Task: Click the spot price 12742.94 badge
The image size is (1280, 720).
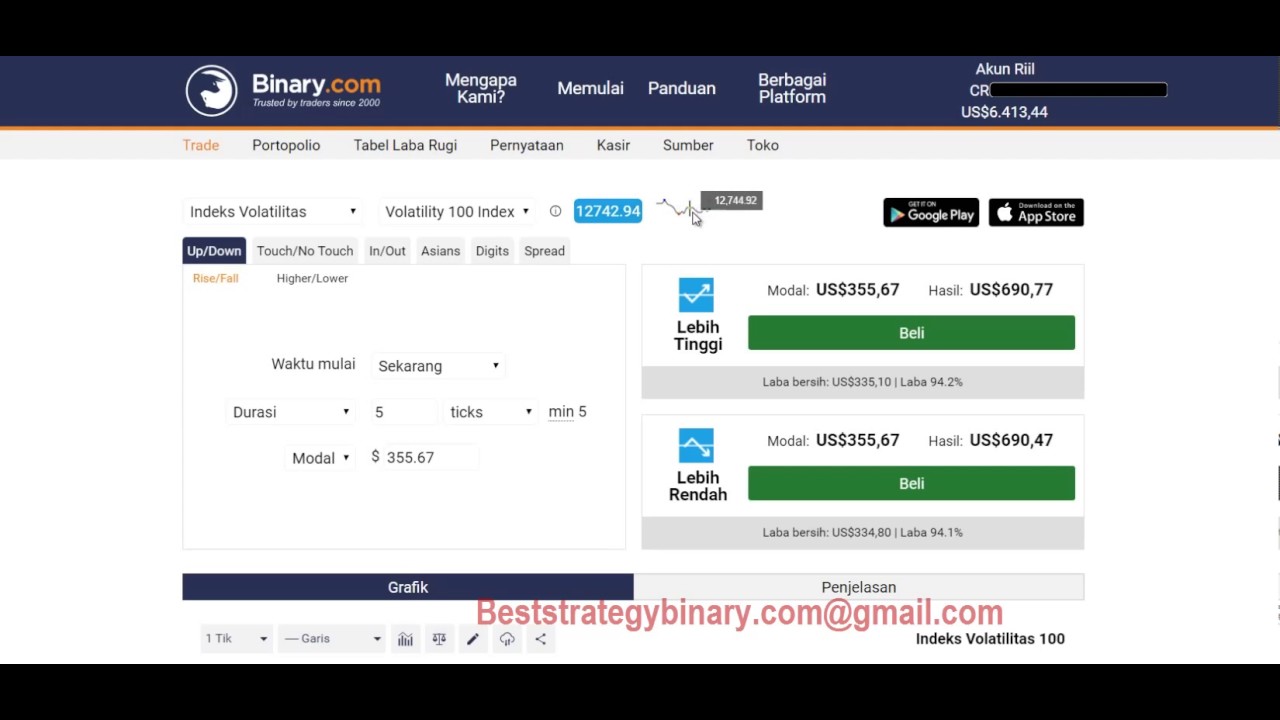Action: [608, 211]
